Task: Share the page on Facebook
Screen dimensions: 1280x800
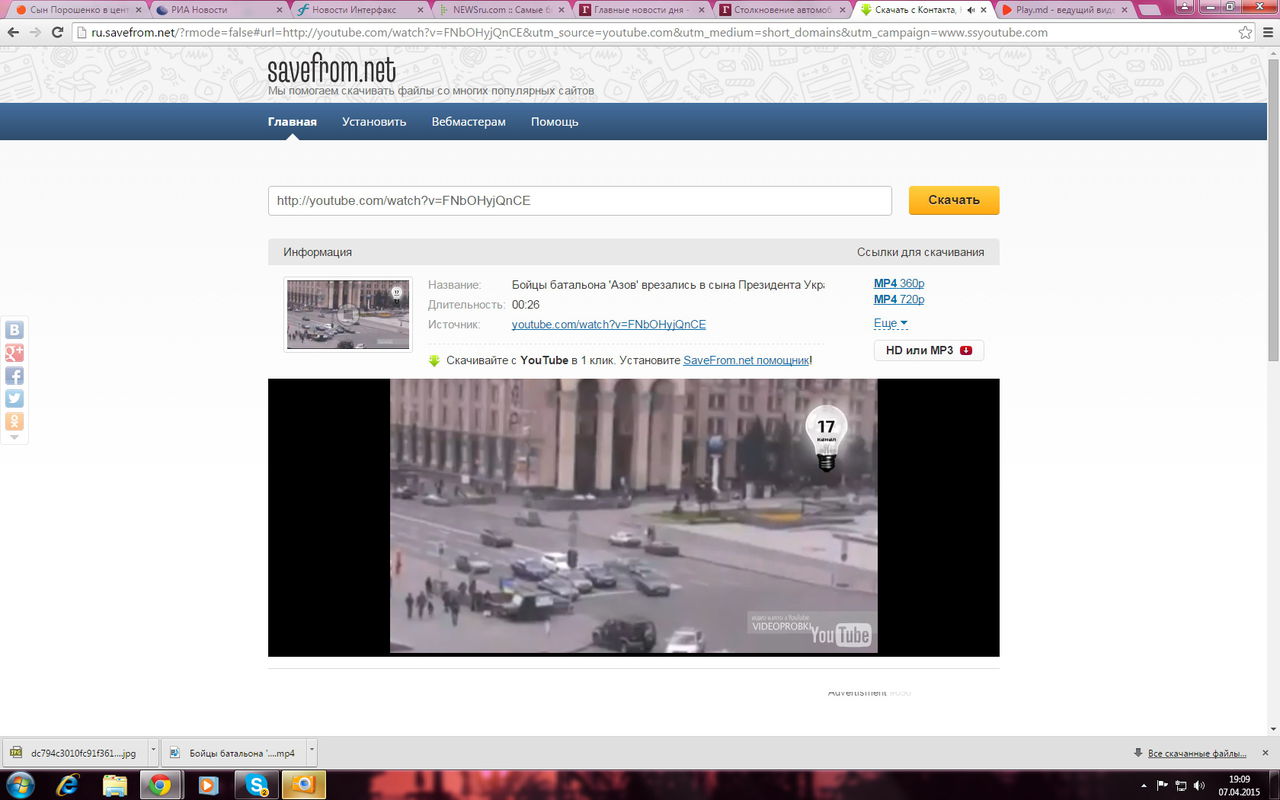Action: point(14,376)
